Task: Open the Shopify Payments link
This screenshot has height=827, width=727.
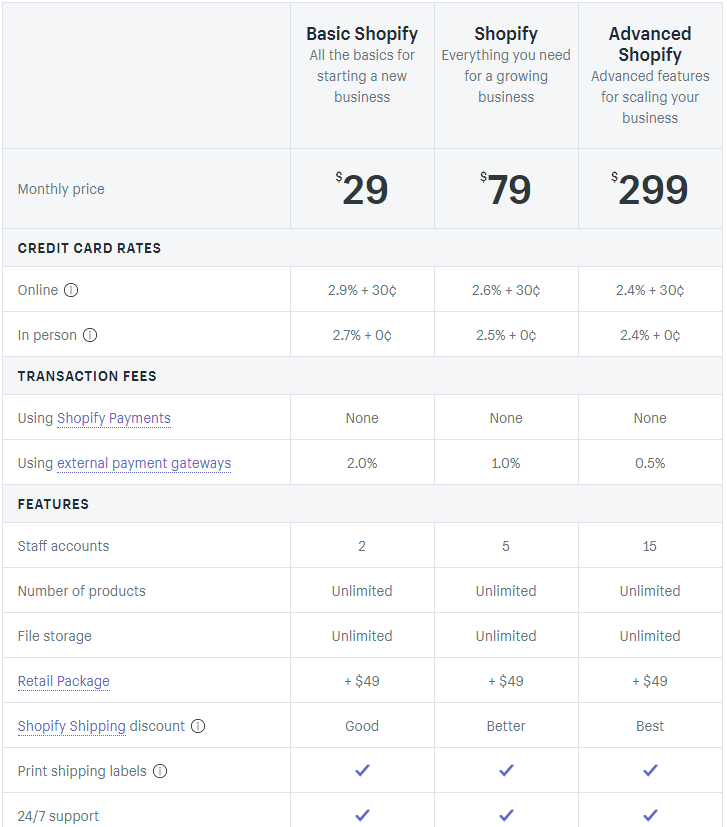Action: pyautogui.click(x=114, y=418)
